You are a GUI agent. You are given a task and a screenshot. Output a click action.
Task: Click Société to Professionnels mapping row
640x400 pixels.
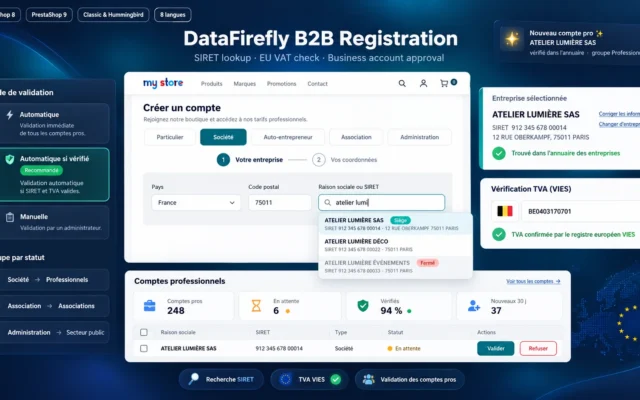tap(54, 280)
